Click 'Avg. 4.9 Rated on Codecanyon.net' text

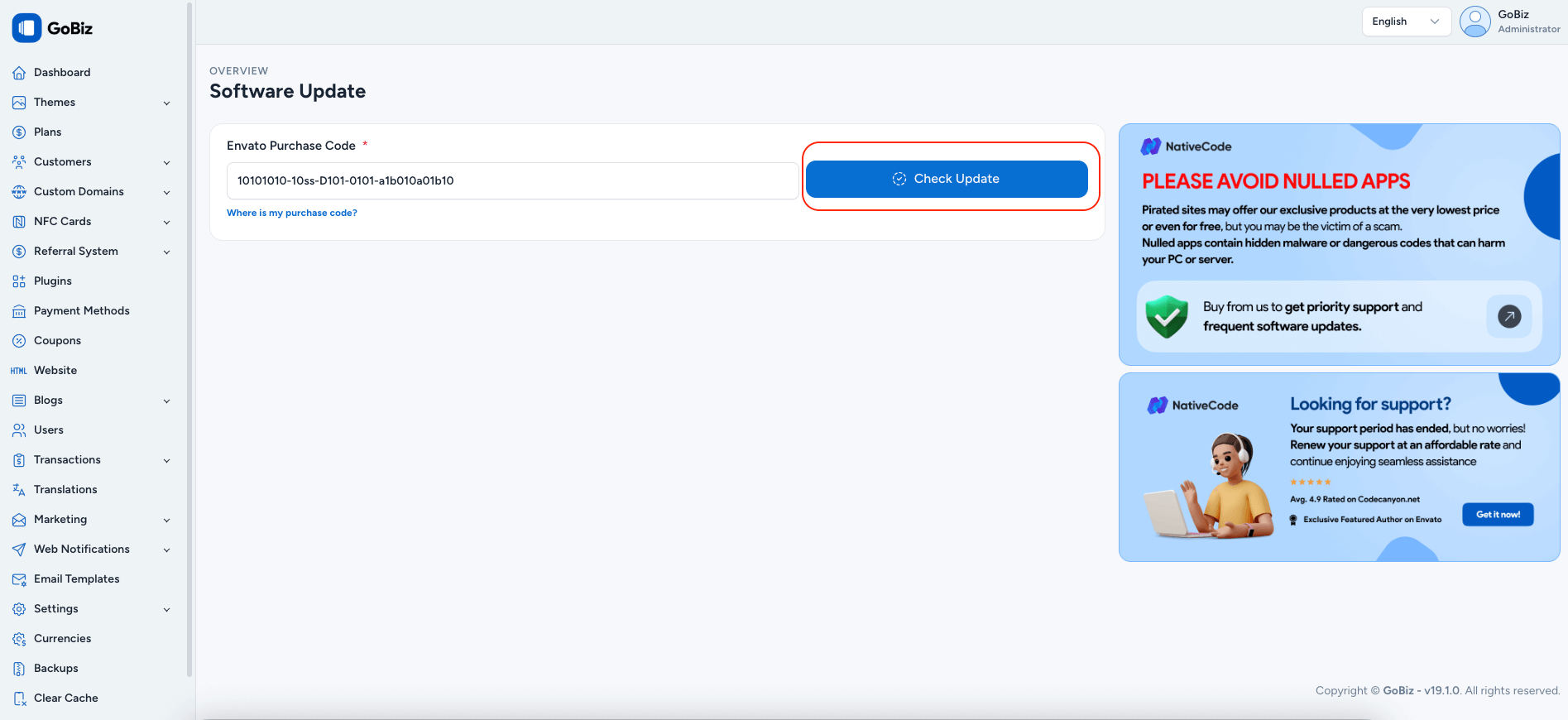(1355, 499)
